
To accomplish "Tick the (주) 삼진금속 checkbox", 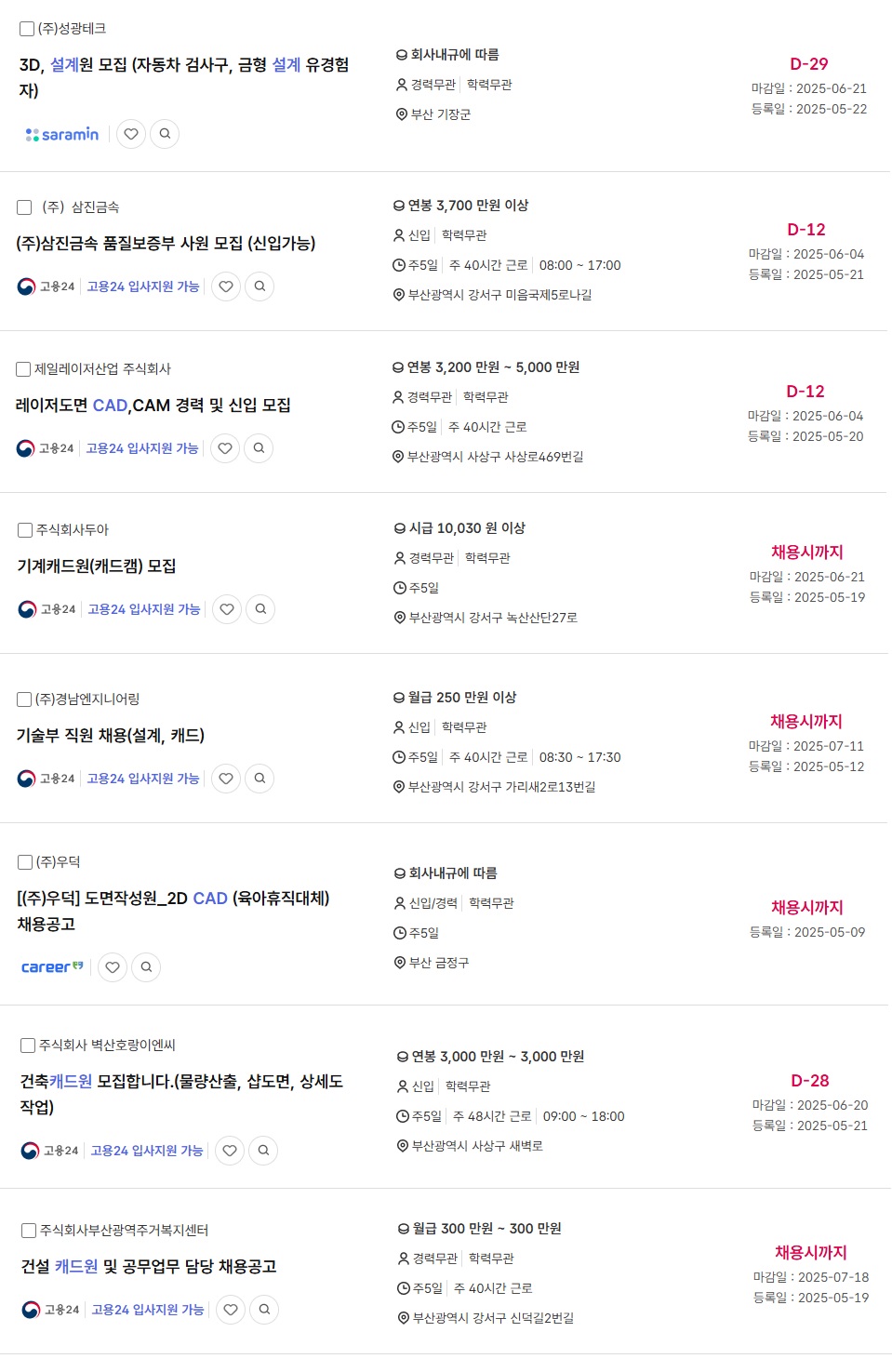I will [x=24, y=207].
